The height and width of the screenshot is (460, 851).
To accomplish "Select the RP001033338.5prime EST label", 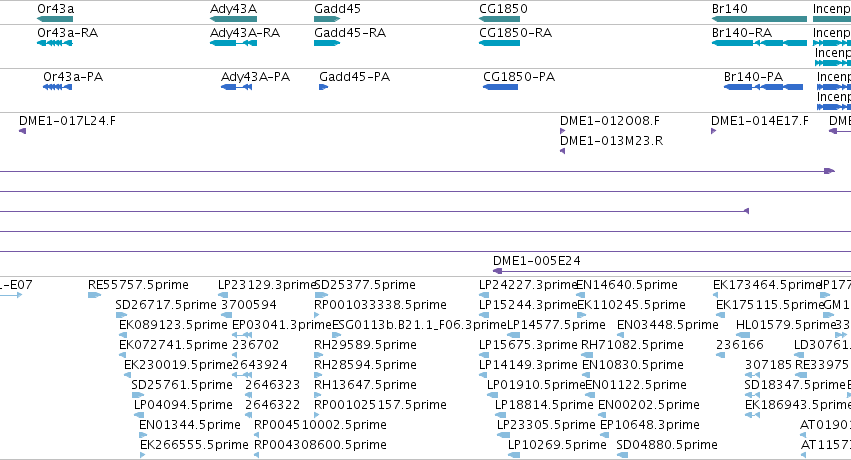I will (380, 304).
